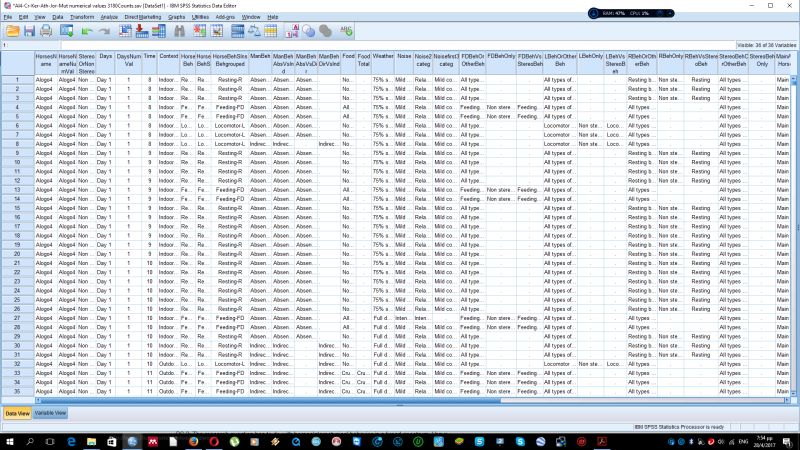The height and width of the screenshot is (450, 800).
Task: Click the binoculars Find icon
Action: coord(179,31)
